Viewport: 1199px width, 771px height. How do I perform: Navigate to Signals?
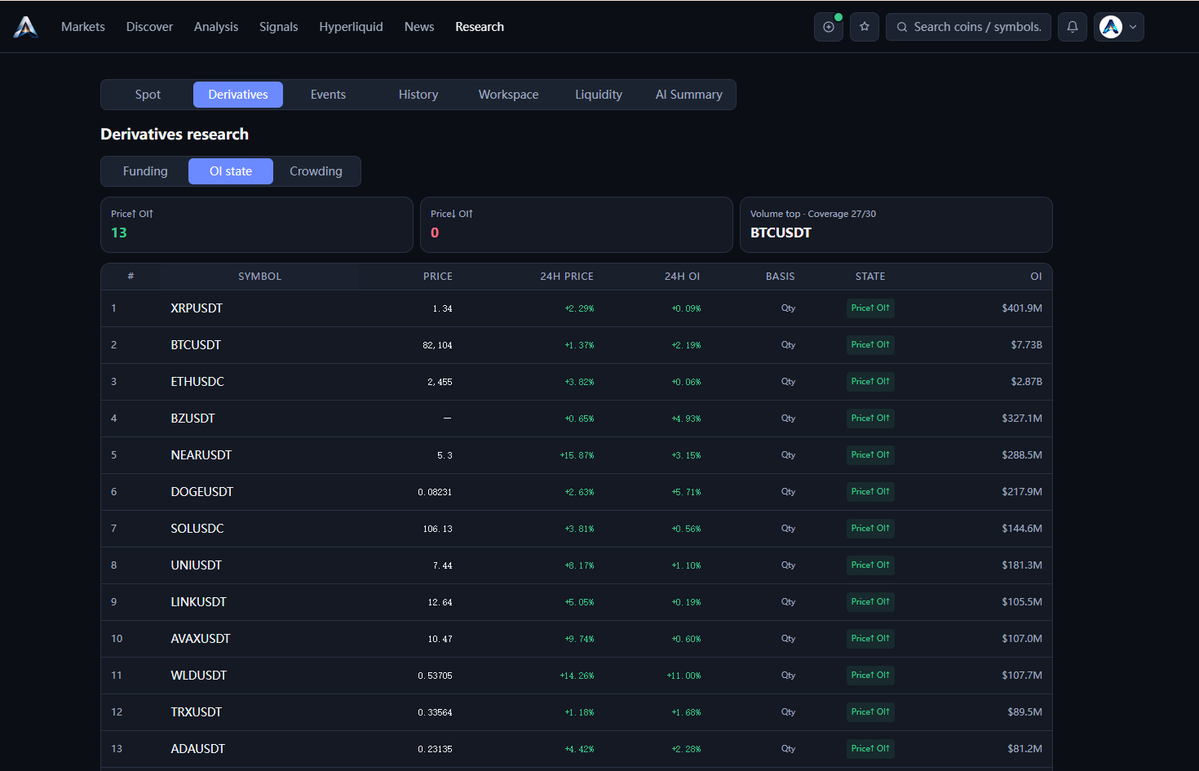pos(278,27)
